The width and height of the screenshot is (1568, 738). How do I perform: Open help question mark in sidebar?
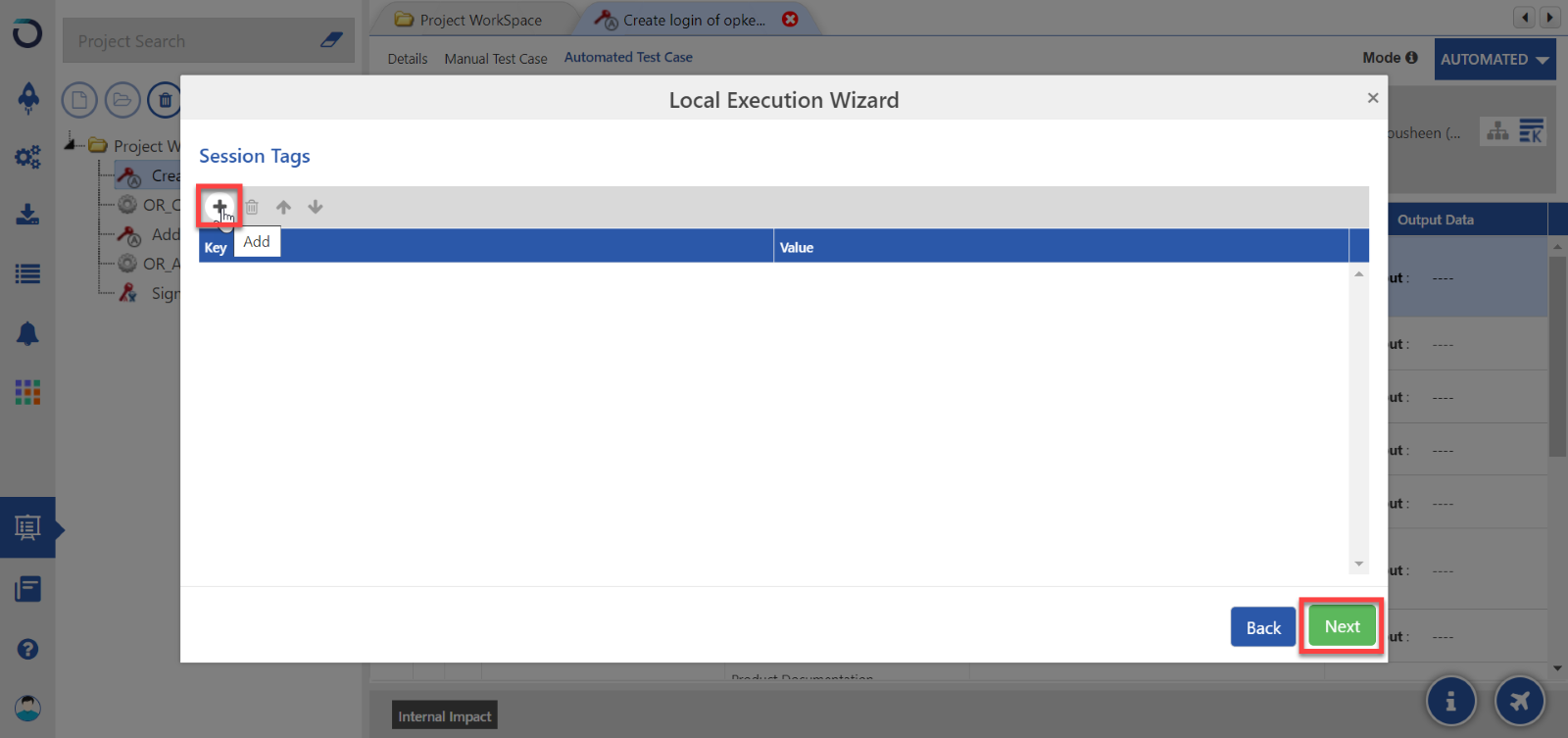coord(27,649)
